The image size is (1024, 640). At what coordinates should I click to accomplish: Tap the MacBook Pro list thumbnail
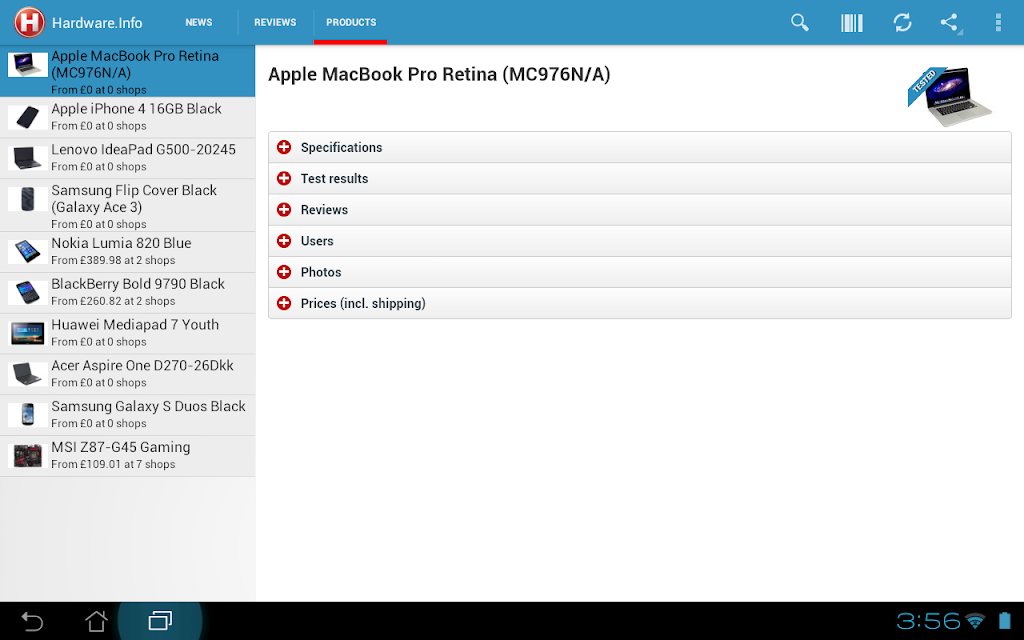[27, 65]
